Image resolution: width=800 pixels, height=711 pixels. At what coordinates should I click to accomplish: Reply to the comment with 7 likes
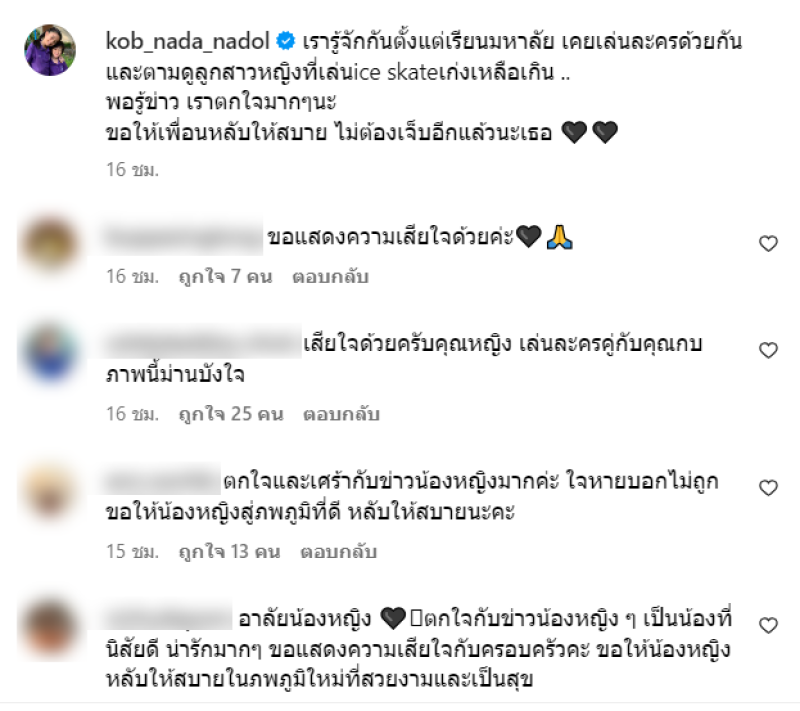330,276
